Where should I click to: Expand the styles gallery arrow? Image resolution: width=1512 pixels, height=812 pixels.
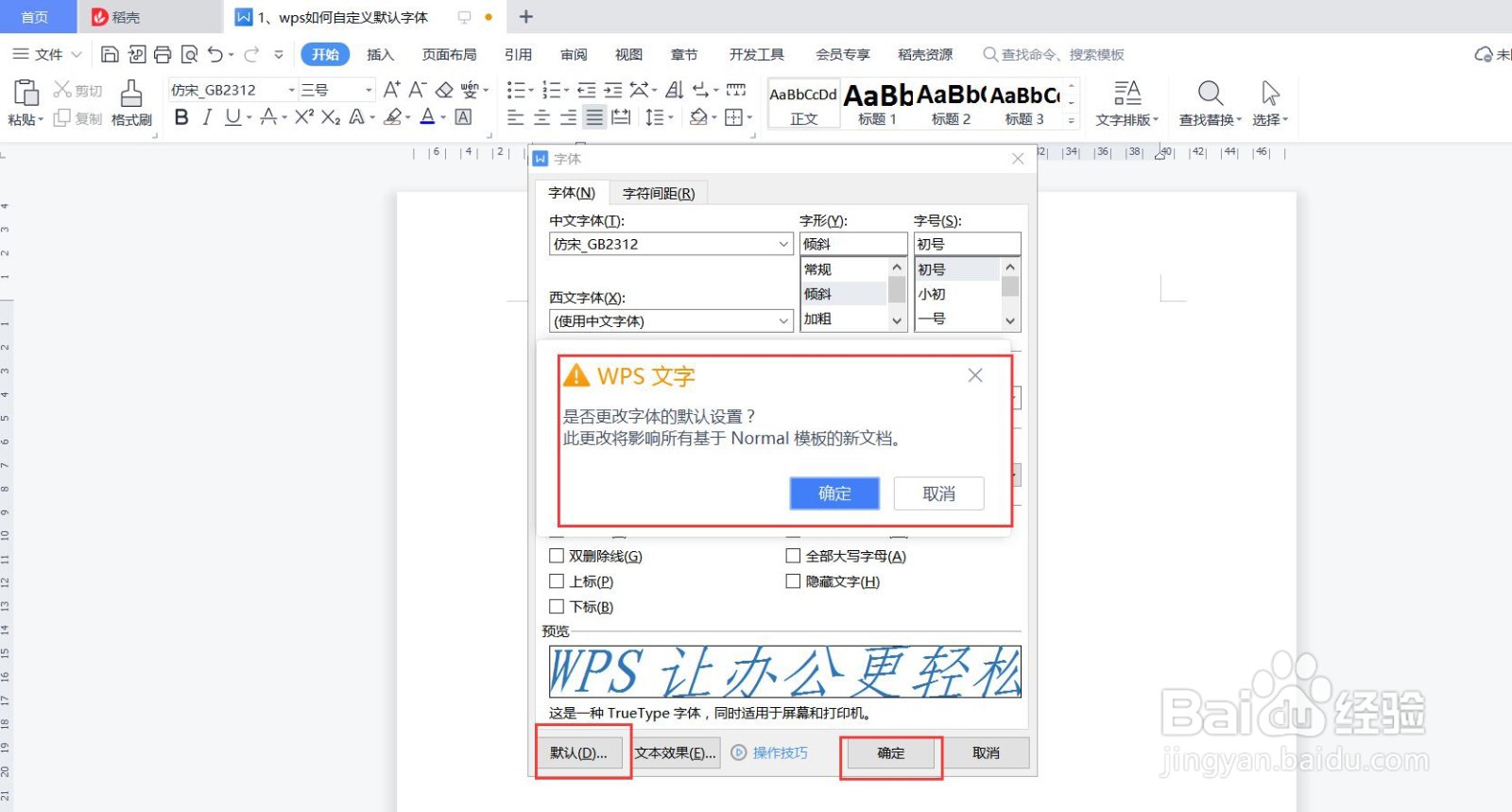click(1072, 121)
